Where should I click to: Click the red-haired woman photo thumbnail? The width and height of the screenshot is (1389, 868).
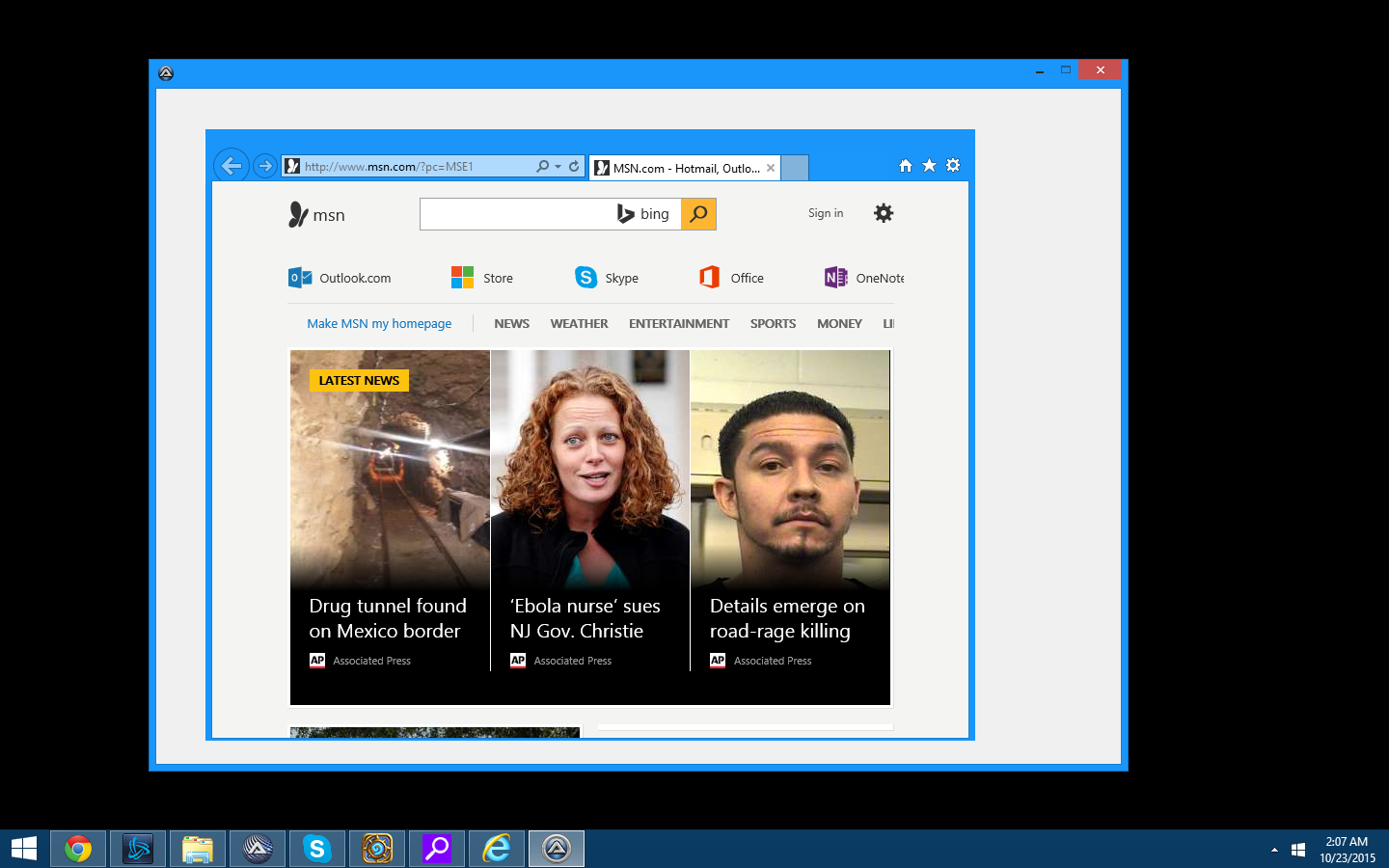[590, 470]
